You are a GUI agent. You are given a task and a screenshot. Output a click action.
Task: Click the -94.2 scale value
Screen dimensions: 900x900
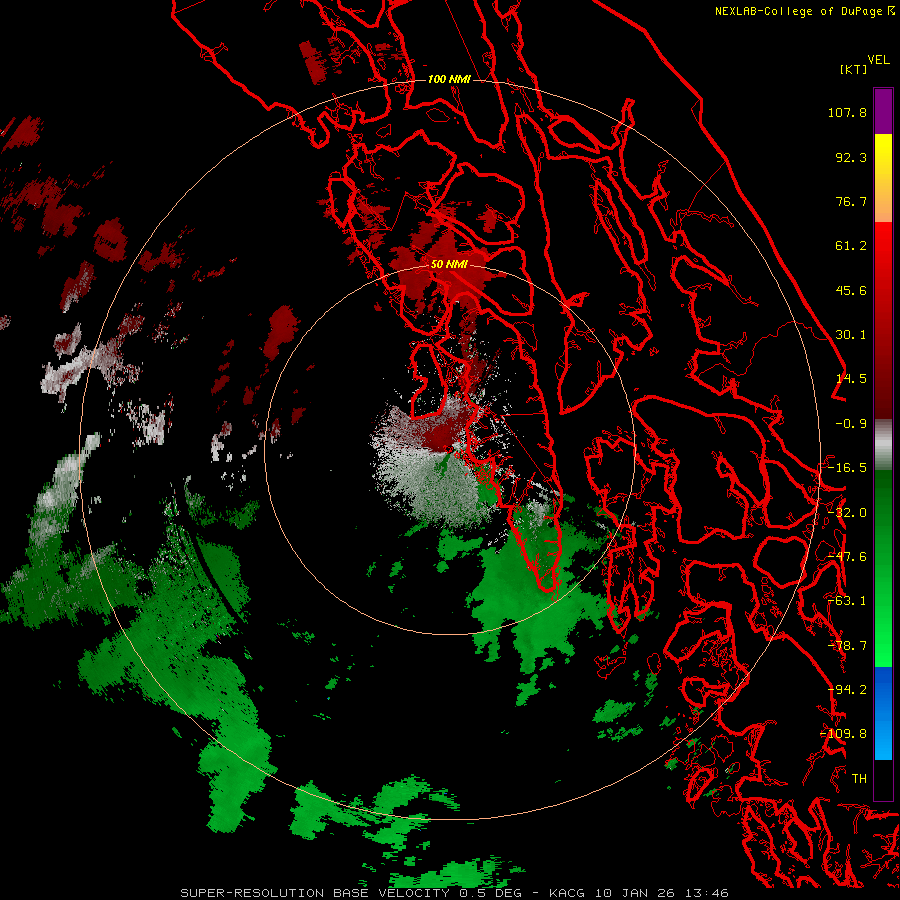847,690
